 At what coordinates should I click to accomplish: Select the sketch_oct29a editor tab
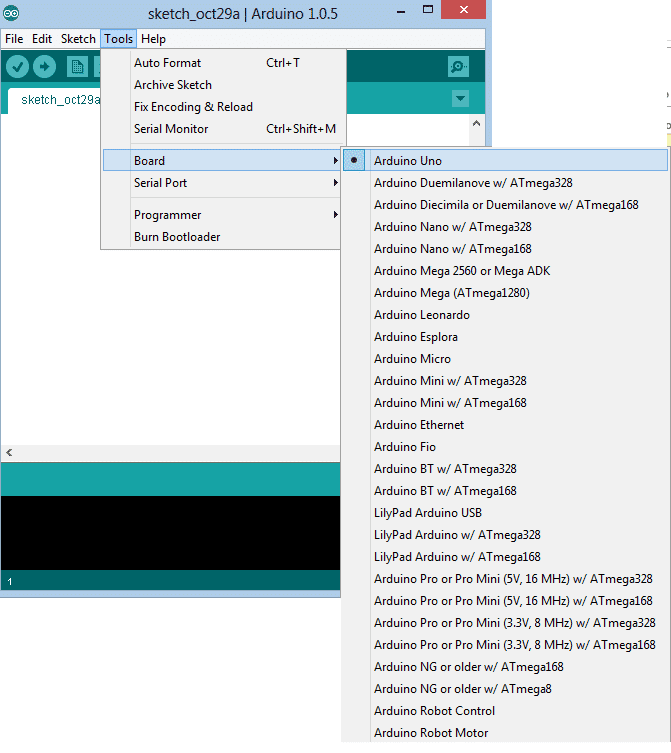coord(54,100)
